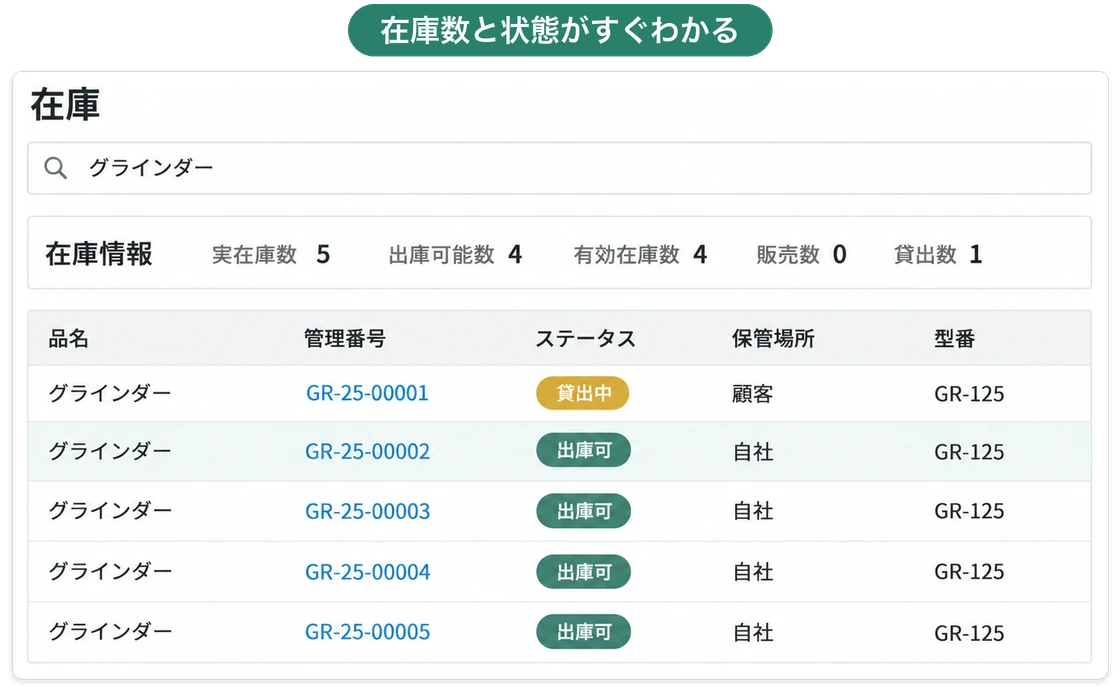Click 出庫可 badge in GR-25-00002 row
Viewport: 1120px width, 694px height.
click(584, 451)
